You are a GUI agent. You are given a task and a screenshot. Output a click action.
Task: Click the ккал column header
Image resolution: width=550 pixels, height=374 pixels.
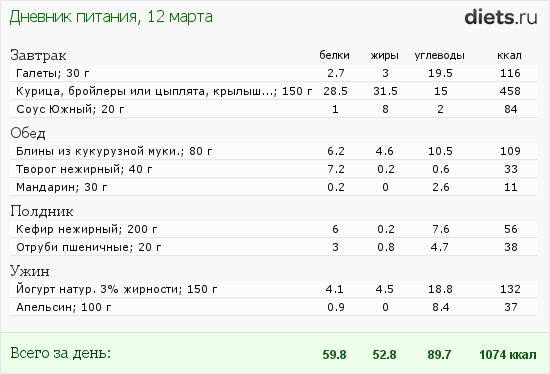coord(509,55)
